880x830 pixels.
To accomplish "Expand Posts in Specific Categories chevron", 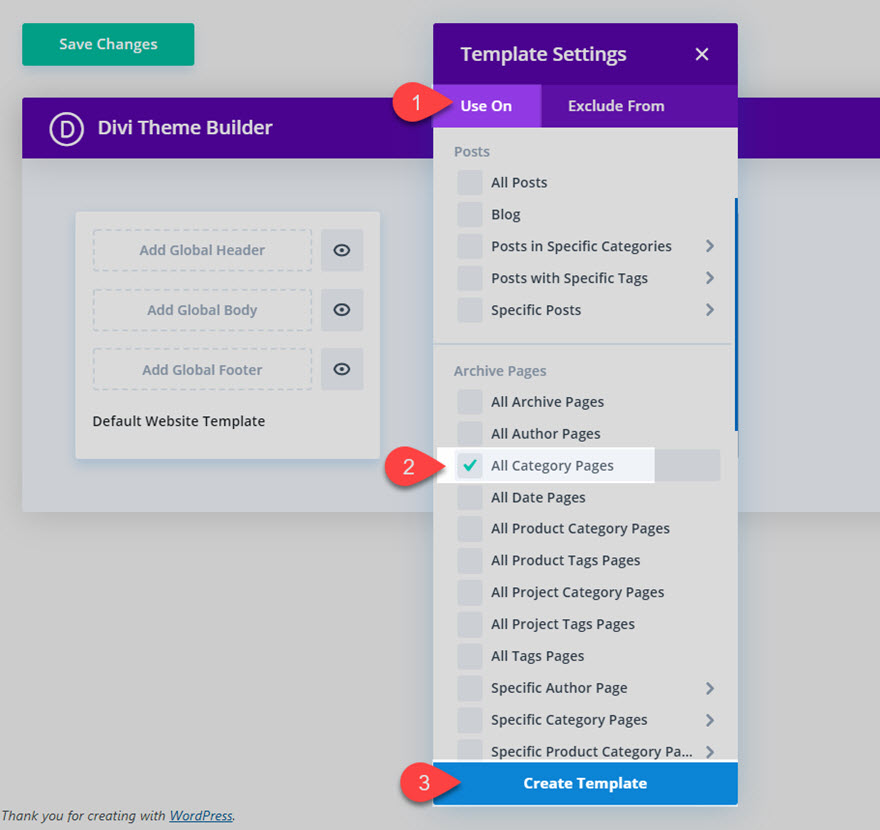I will pyautogui.click(x=710, y=246).
